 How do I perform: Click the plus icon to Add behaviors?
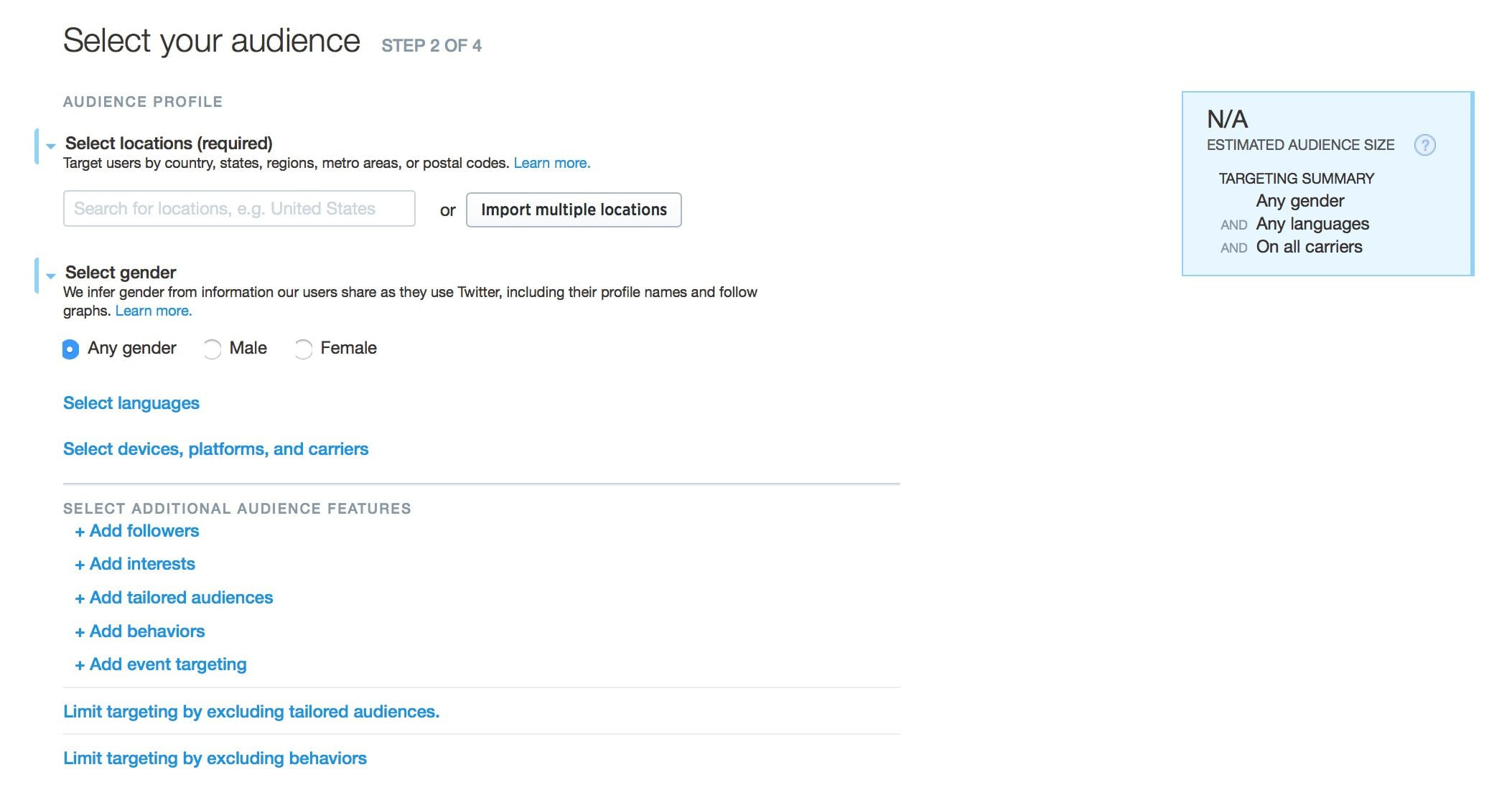tap(80, 631)
